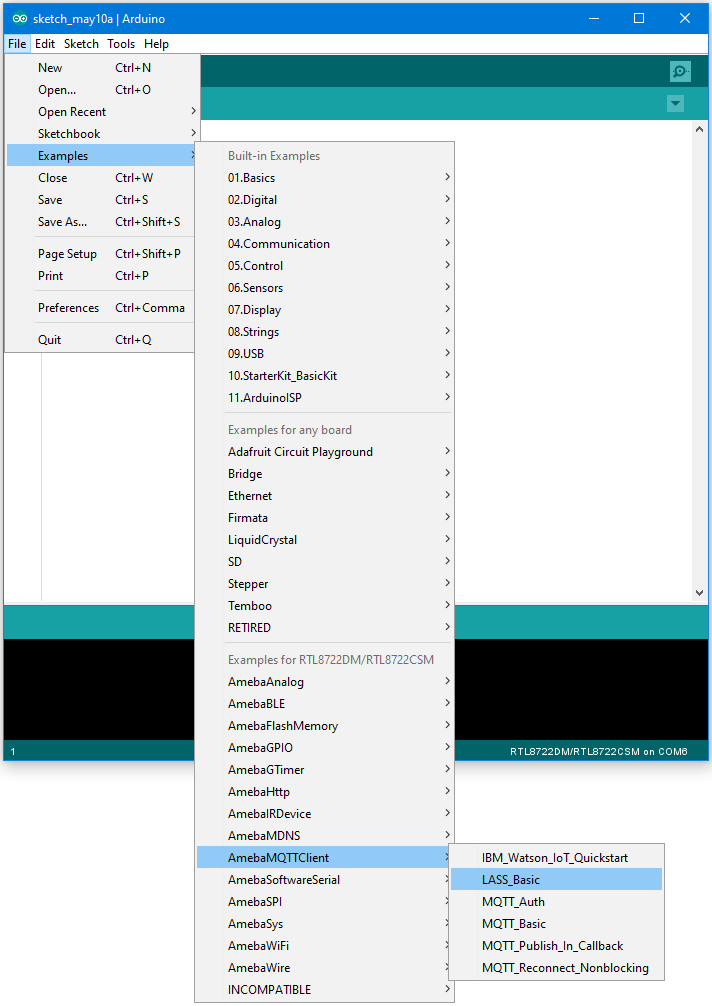Load the MQTT_Auth example
The height and width of the screenshot is (1006, 712).
click(556, 902)
